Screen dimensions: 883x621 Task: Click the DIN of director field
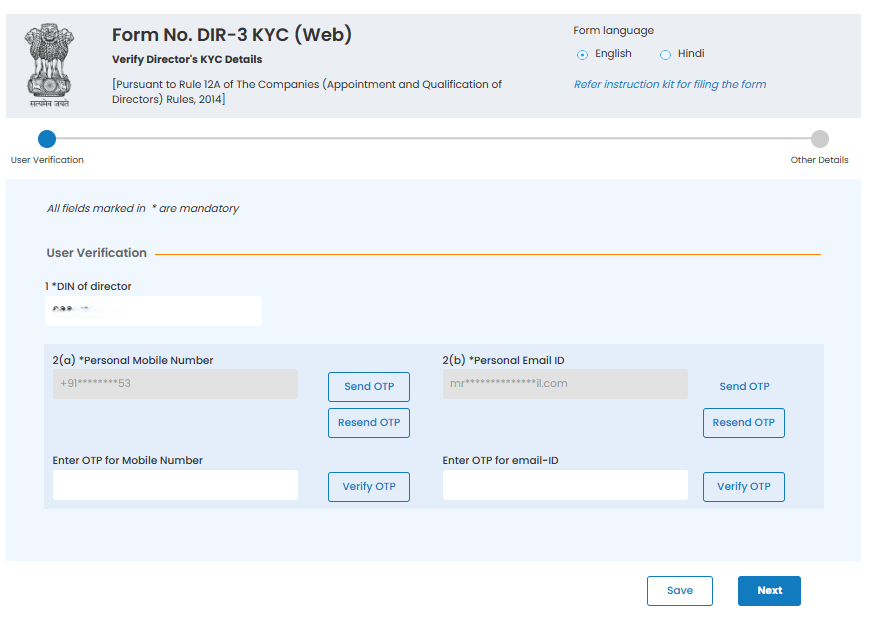[x=152, y=311]
